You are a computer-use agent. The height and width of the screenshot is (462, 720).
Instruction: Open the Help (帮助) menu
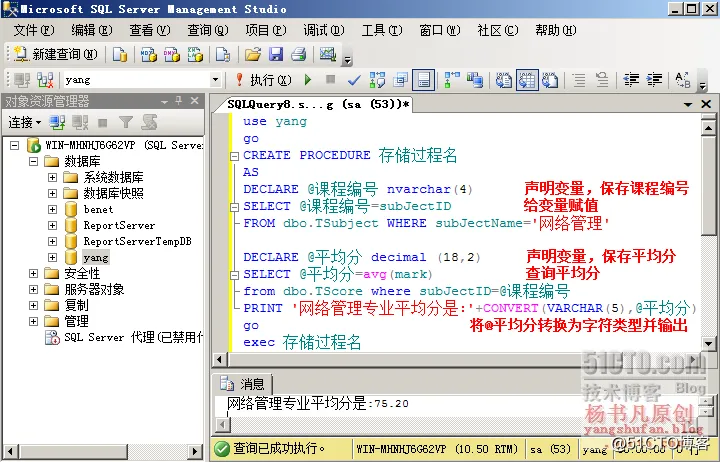click(556, 30)
